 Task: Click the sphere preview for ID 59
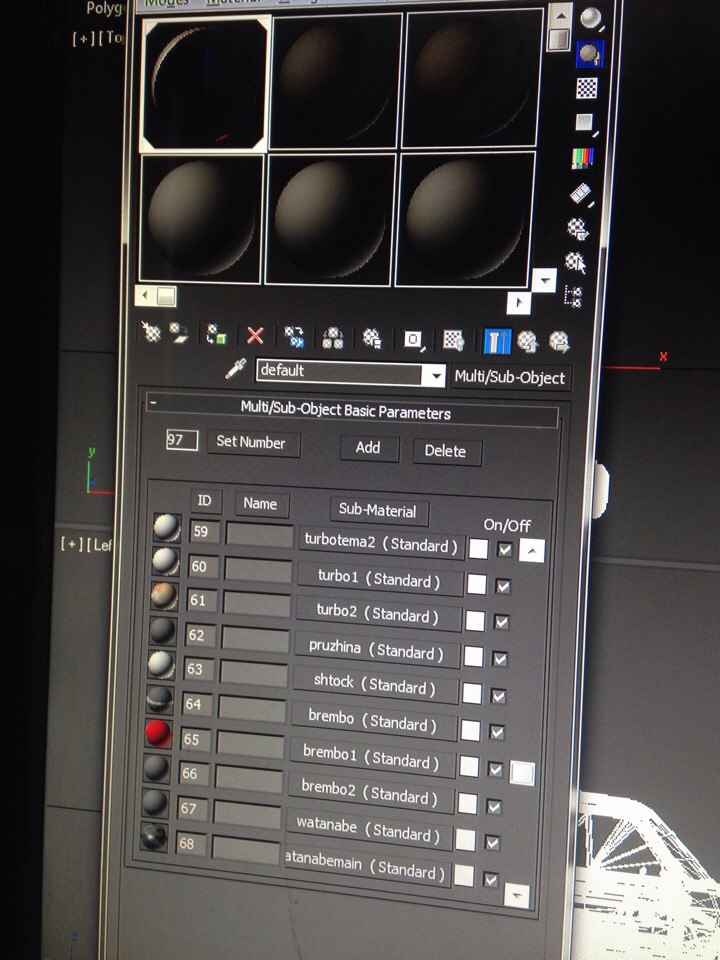[167, 528]
